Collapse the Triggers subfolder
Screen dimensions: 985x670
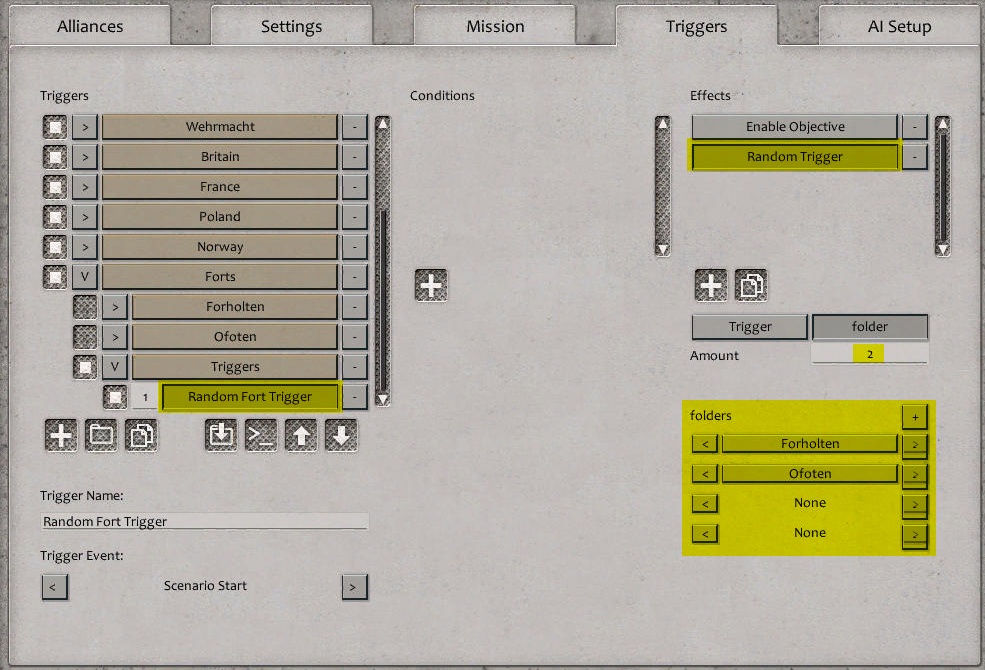click(x=115, y=367)
